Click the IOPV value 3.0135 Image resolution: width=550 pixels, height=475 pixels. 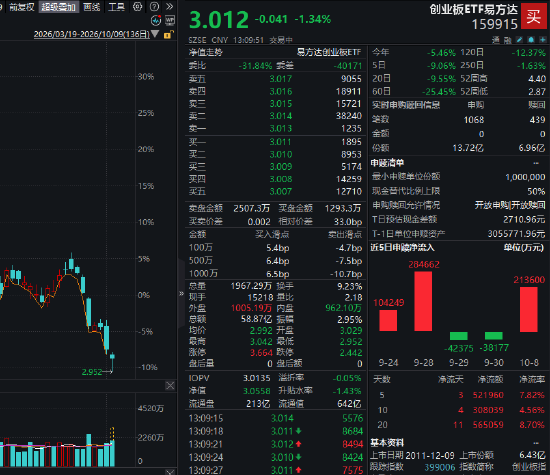click(257, 378)
